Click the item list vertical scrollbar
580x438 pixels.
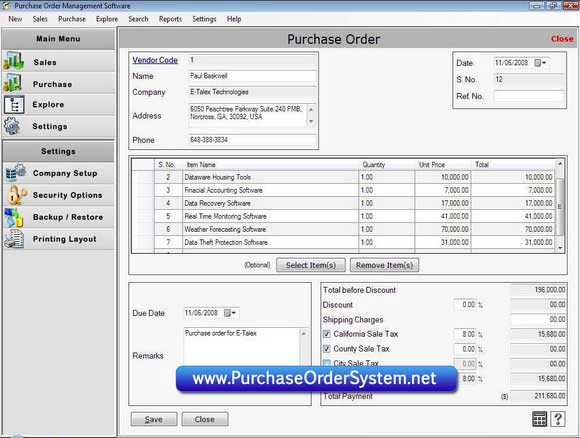click(560, 206)
